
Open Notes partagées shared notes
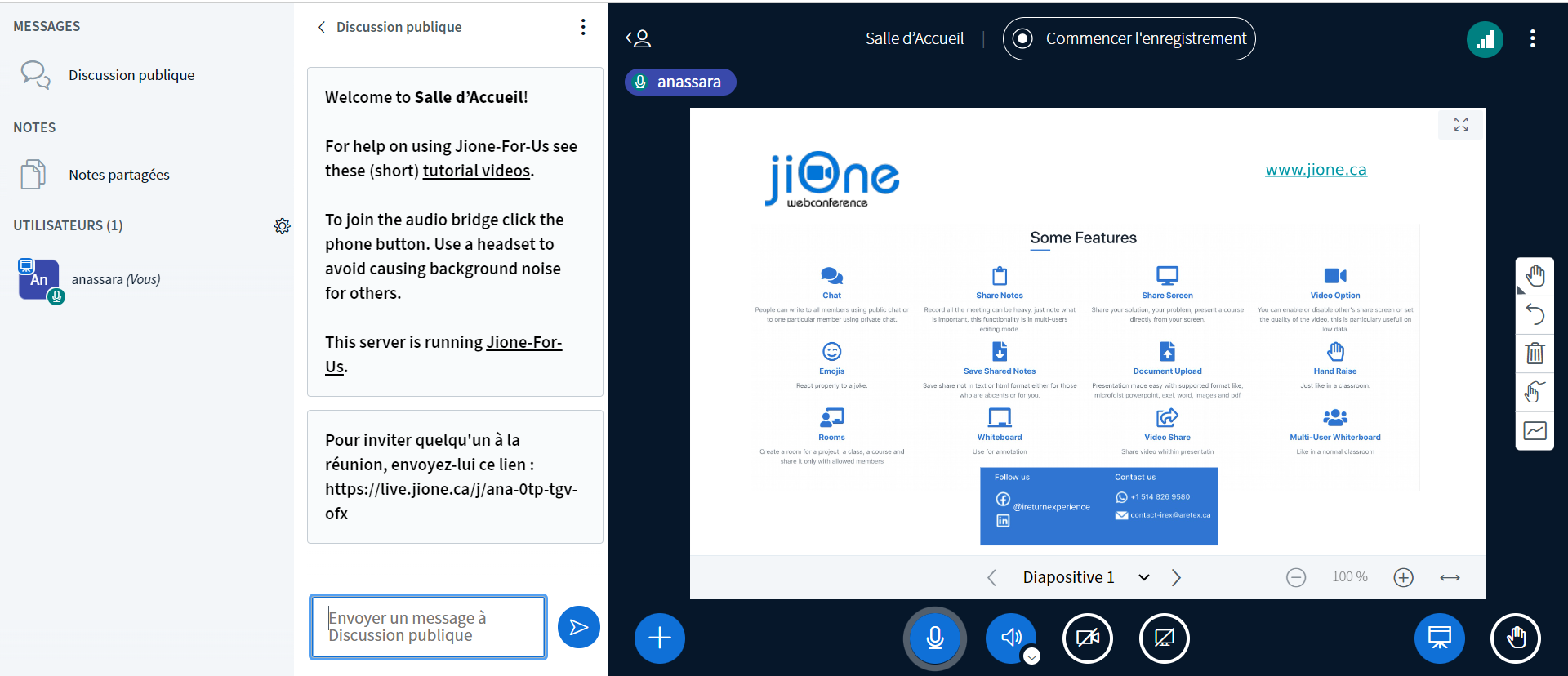click(147, 175)
